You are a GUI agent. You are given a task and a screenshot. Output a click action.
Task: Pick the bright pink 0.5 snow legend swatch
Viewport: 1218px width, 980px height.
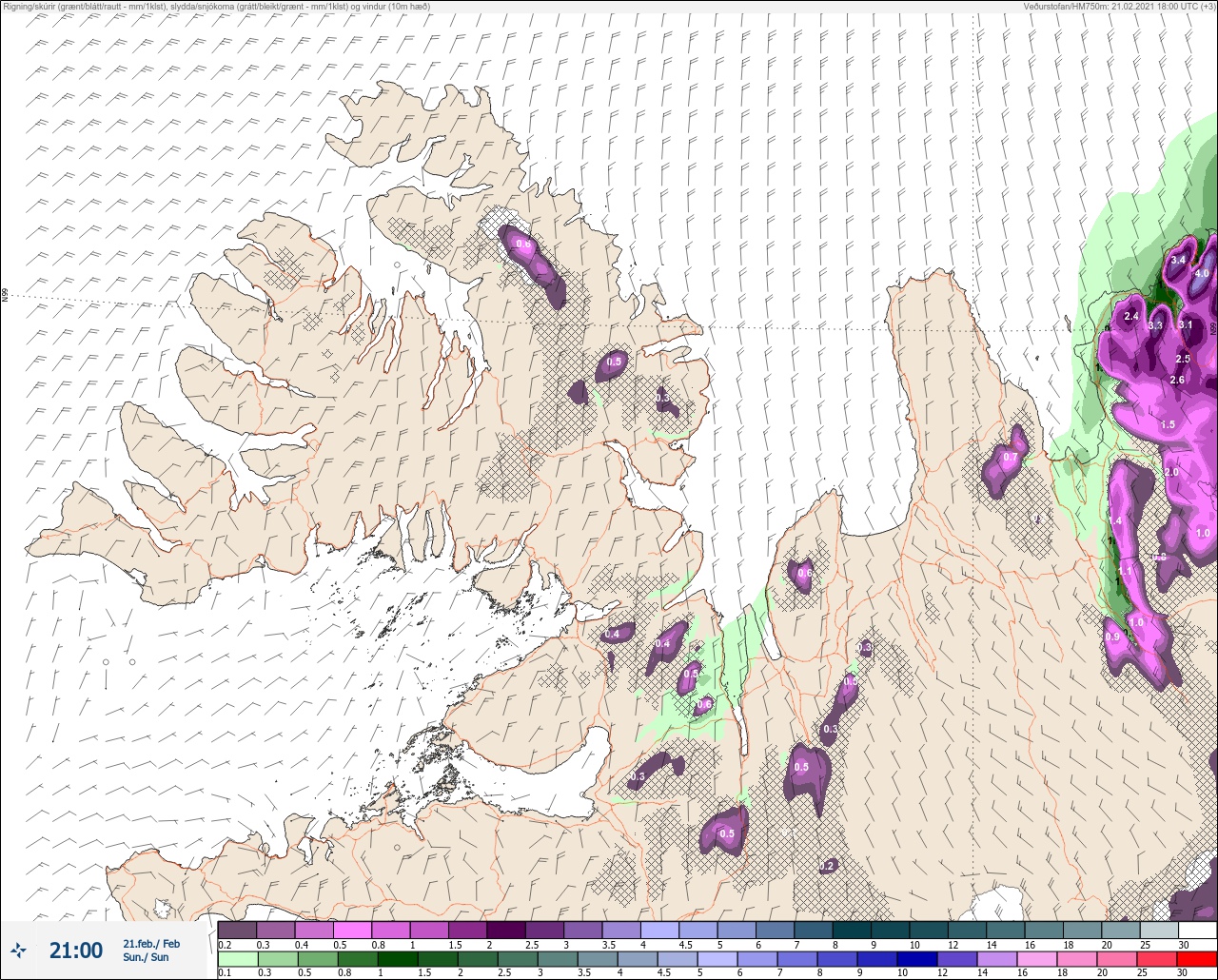point(353,930)
